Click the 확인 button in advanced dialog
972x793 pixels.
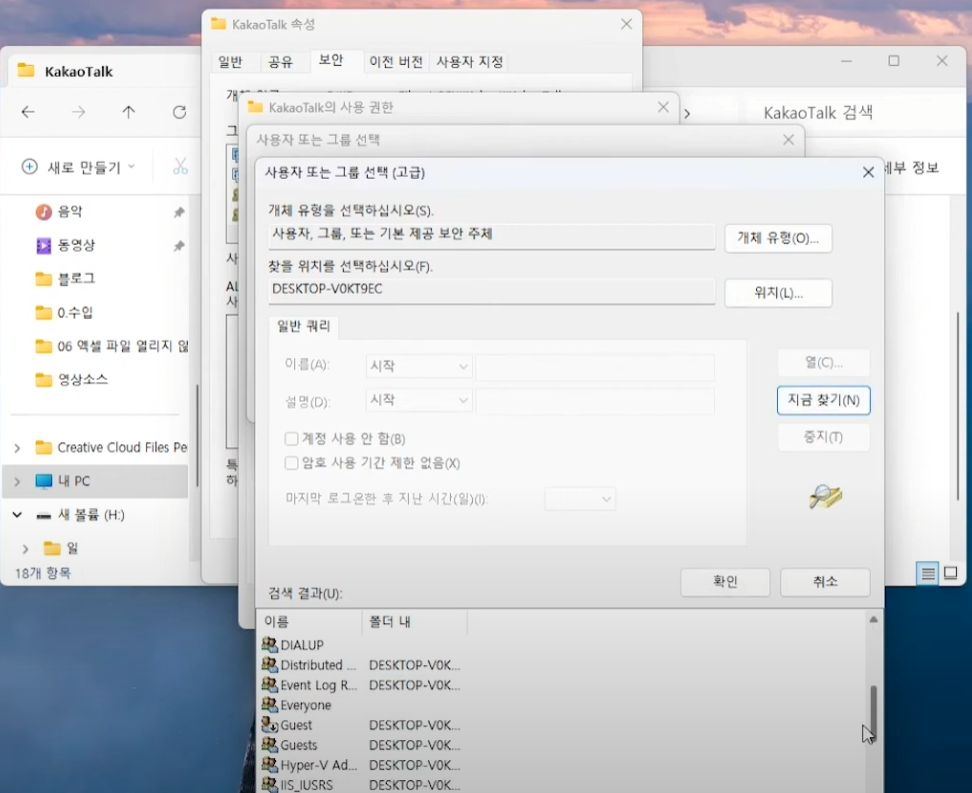click(725, 582)
